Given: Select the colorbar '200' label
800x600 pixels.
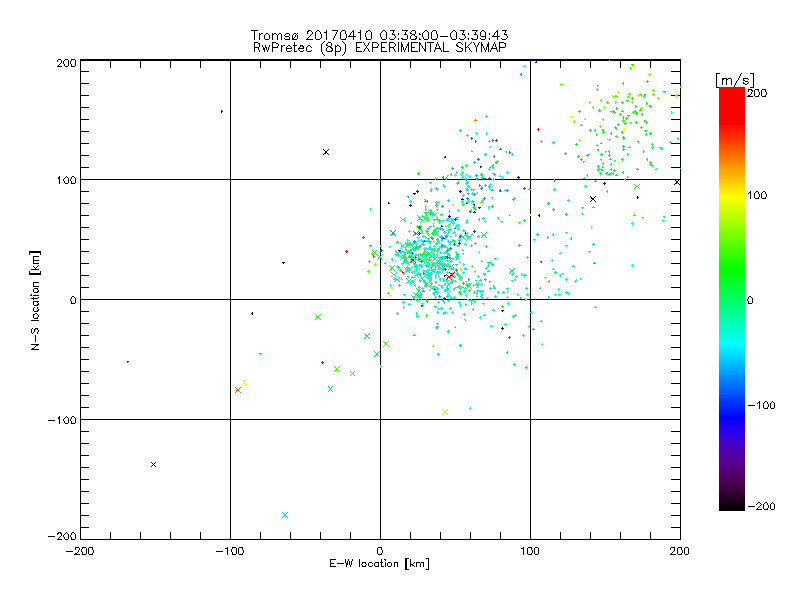Looking at the screenshot, I should tap(757, 93).
